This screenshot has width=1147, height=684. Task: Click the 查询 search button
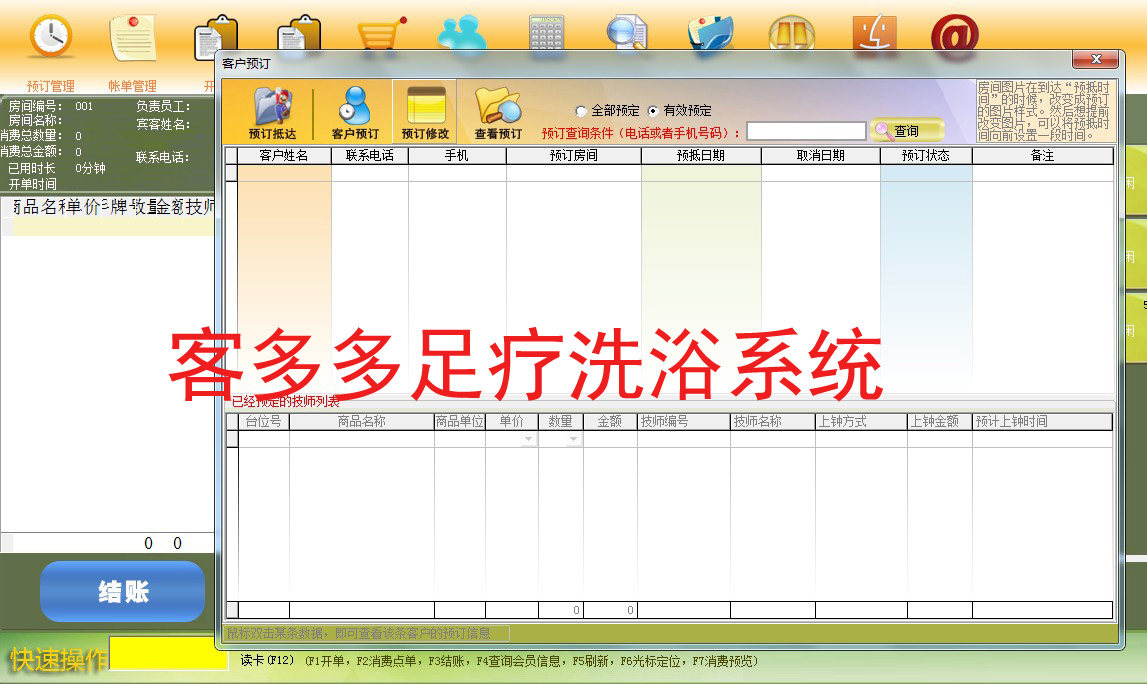click(907, 131)
